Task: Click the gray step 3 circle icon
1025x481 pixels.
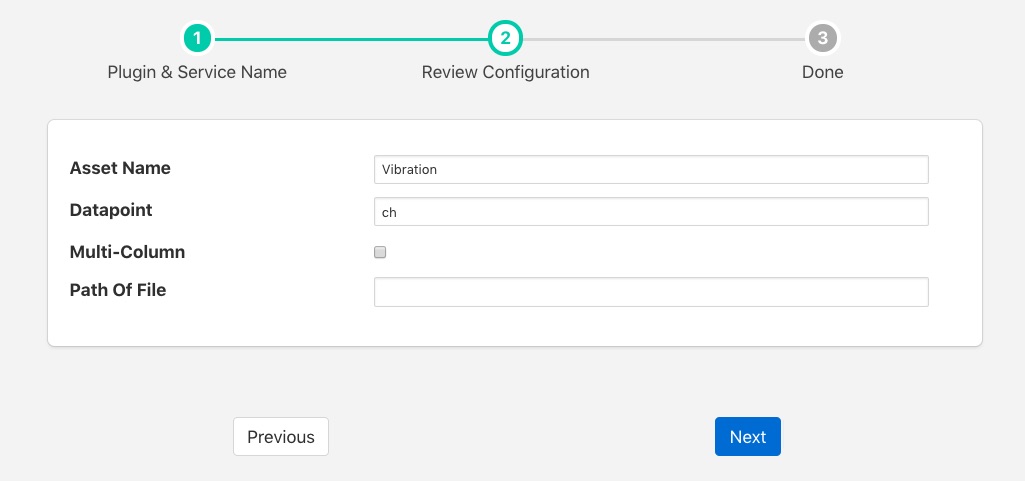Action: 822,39
